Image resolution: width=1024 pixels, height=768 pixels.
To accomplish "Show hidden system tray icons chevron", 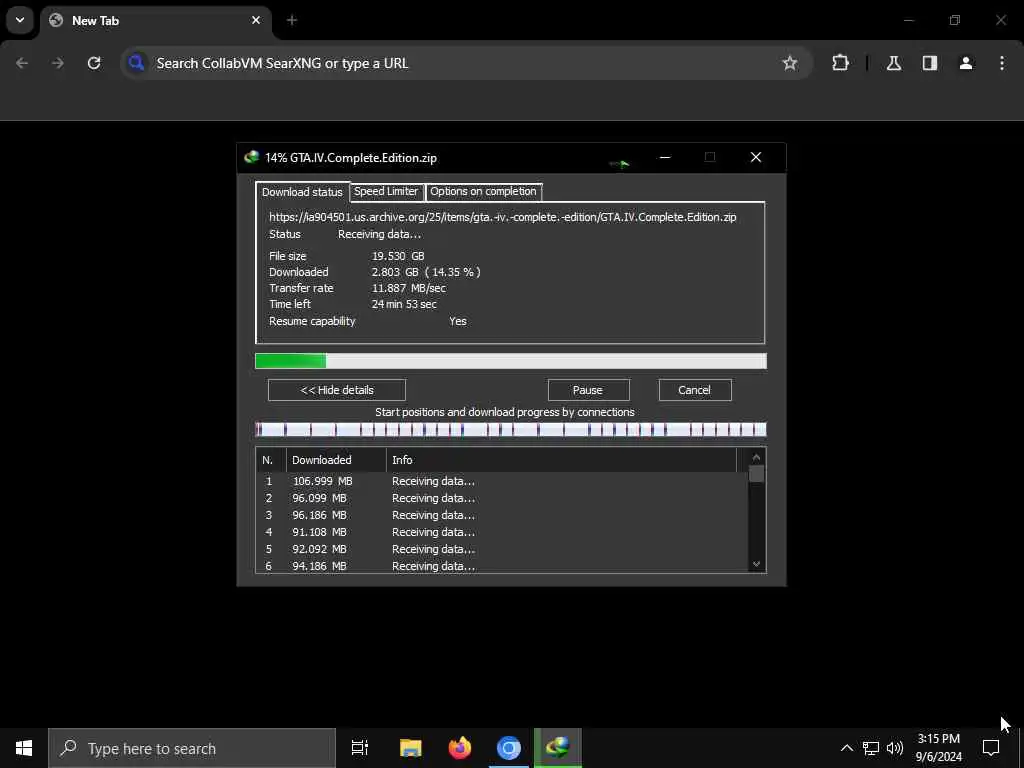I will click(846, 748).
